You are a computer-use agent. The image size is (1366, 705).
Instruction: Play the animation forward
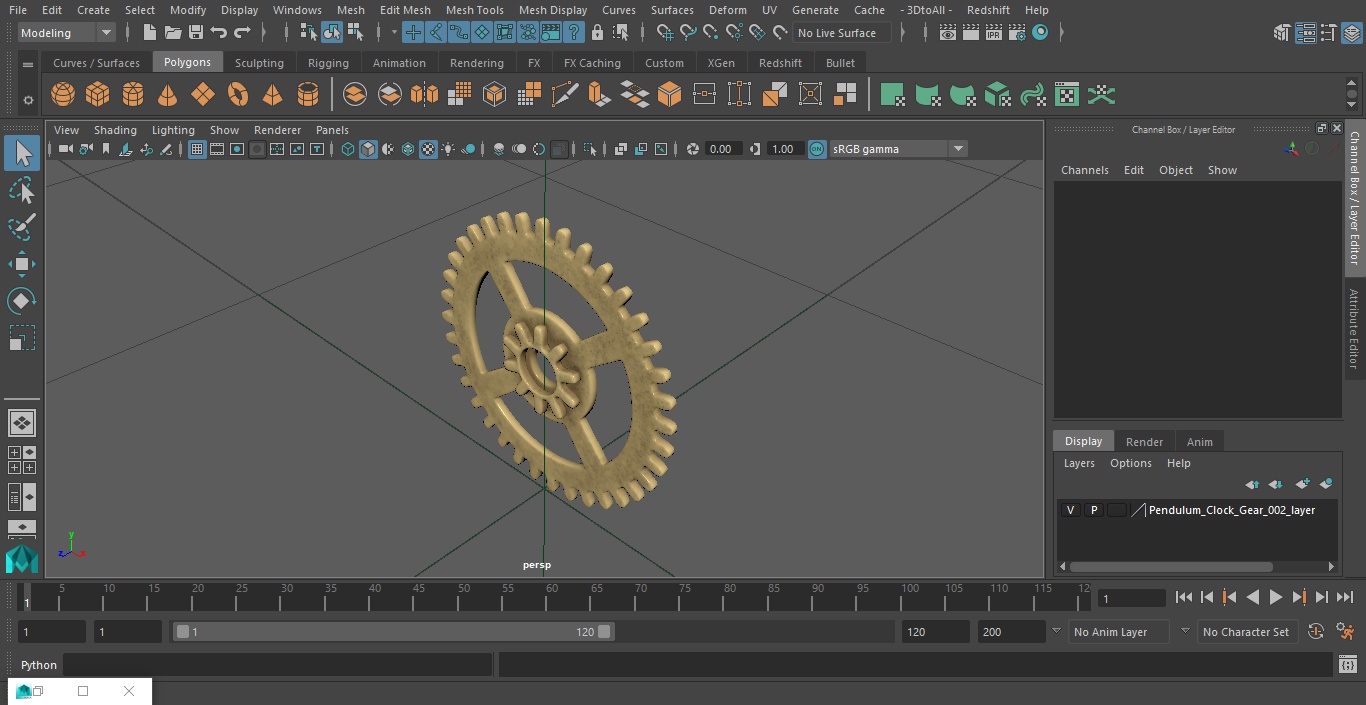1275,597
